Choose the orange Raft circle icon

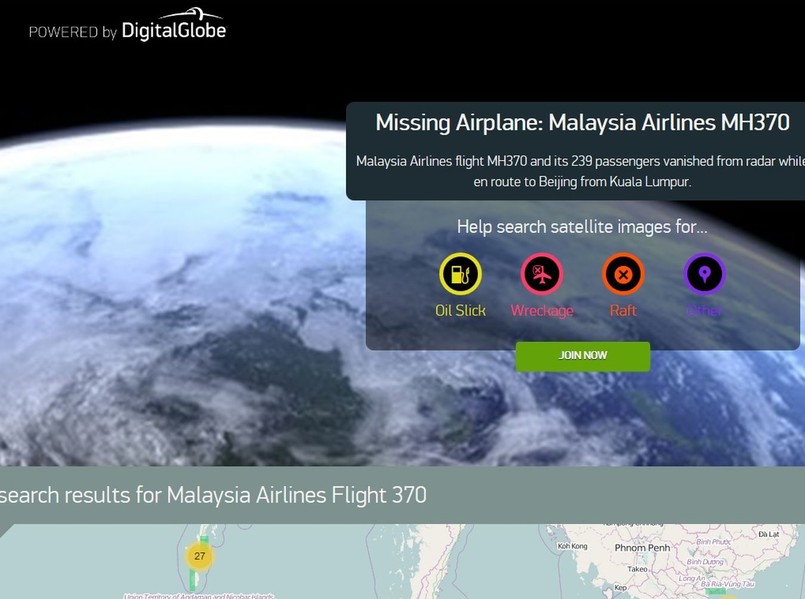623,274
